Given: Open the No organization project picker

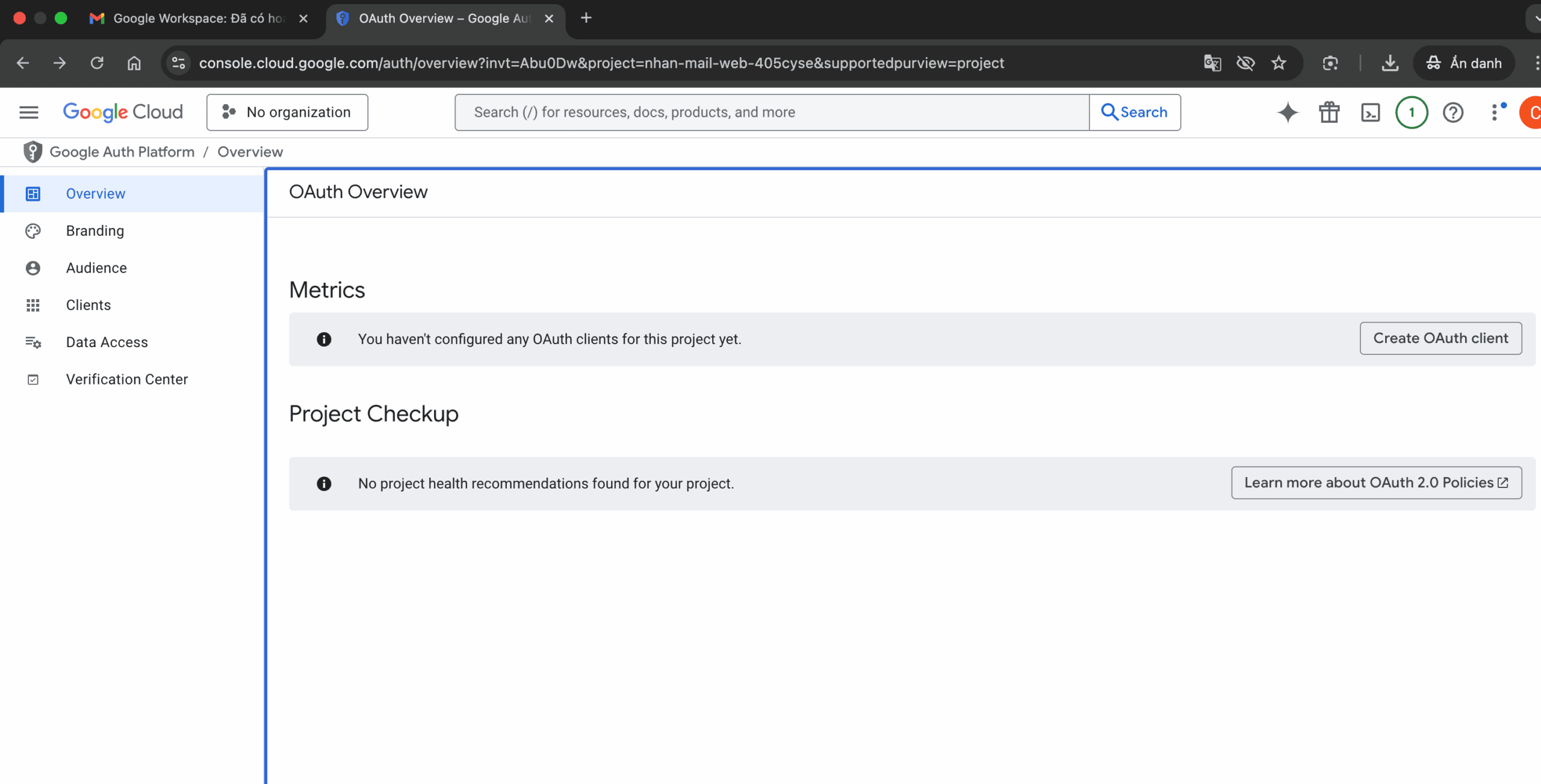Looking at the screenshot, I should (287, 113).
